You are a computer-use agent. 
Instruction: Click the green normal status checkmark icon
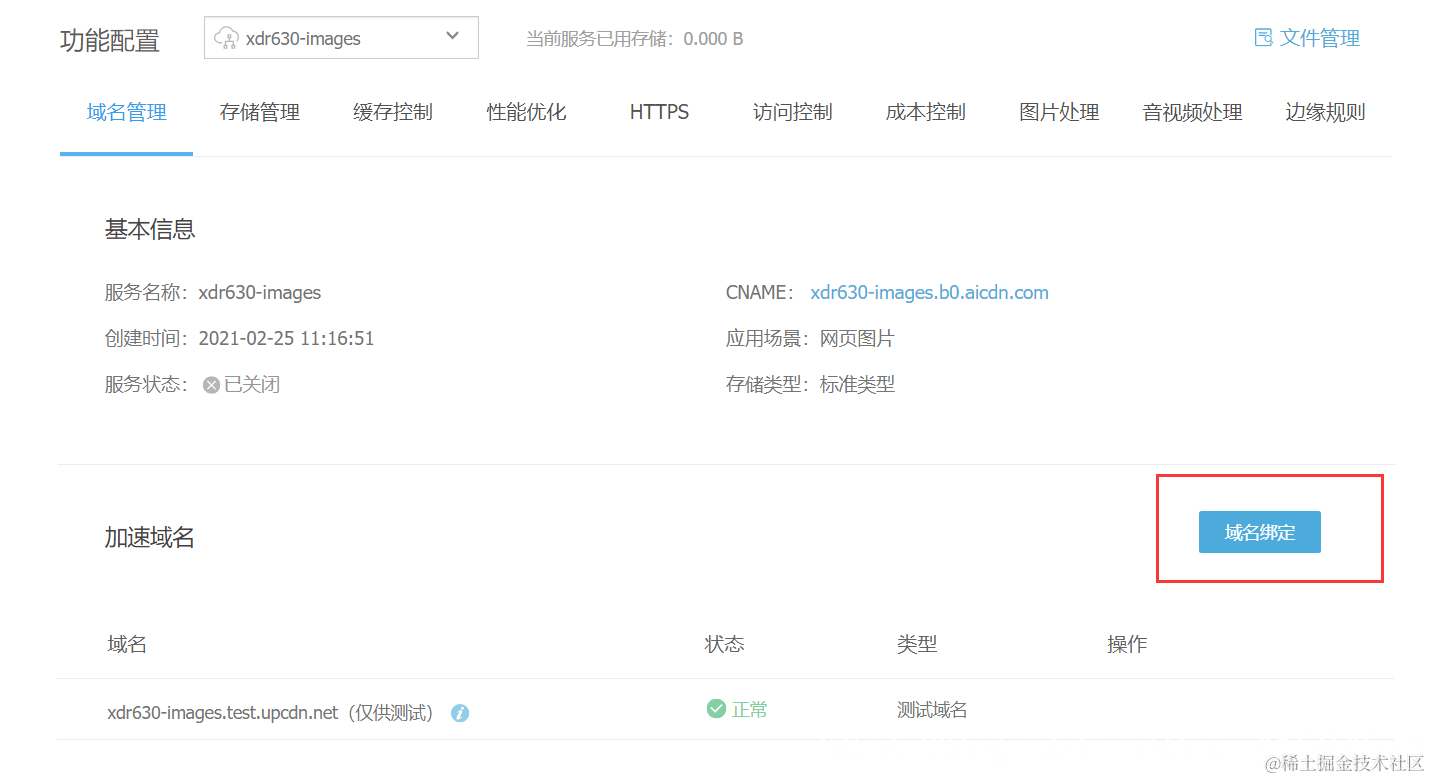[x=716, y=709]
